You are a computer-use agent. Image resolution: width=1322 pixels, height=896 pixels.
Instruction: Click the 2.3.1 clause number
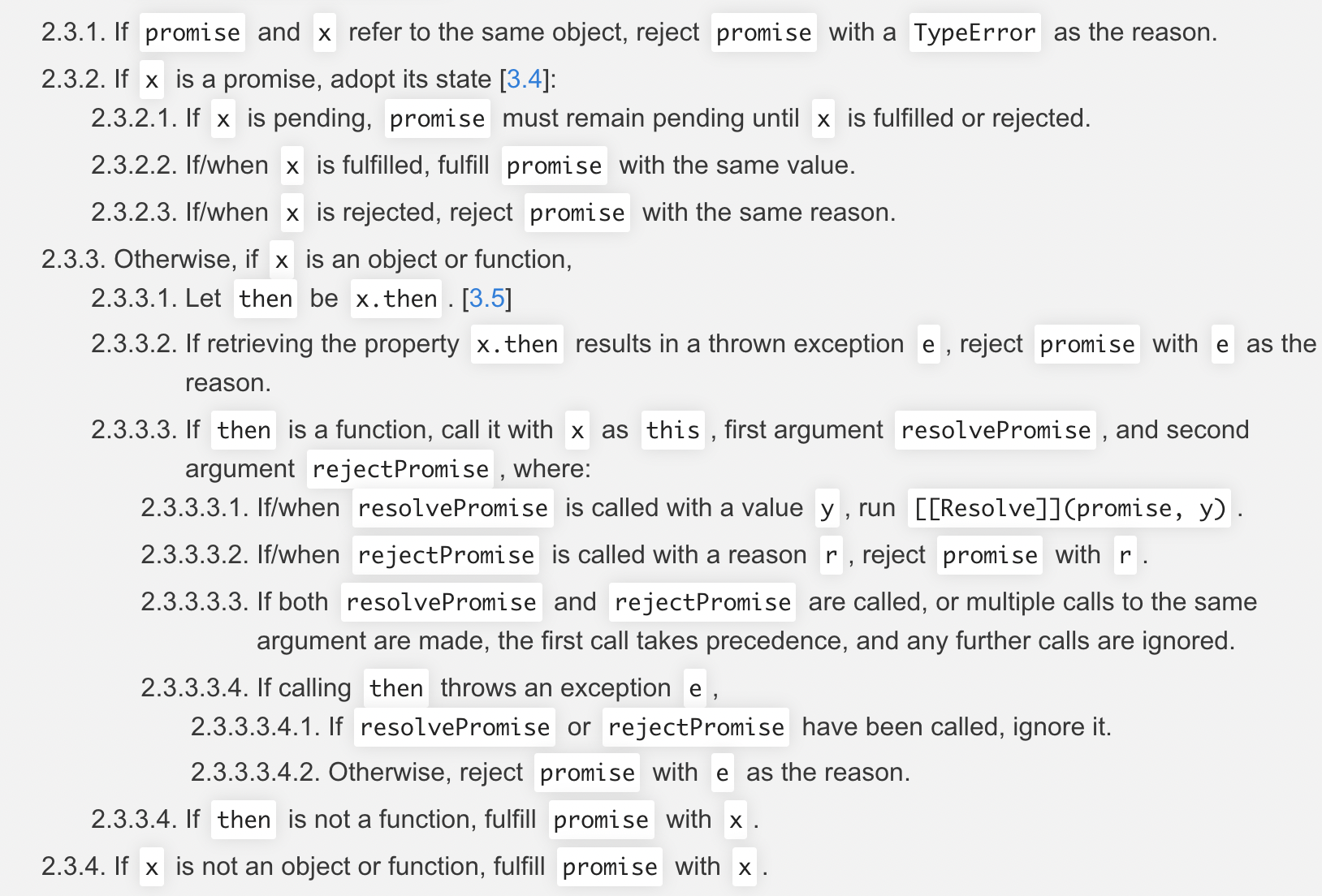pyautogui.click(x=74, y=32)
